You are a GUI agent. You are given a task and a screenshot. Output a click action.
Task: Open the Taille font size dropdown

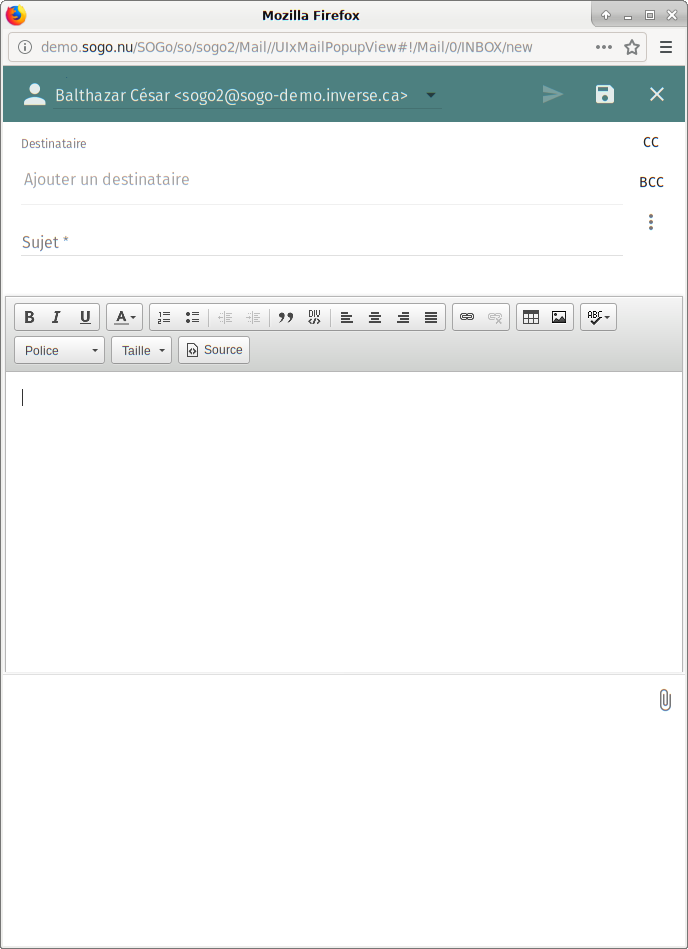pos(141,350)
